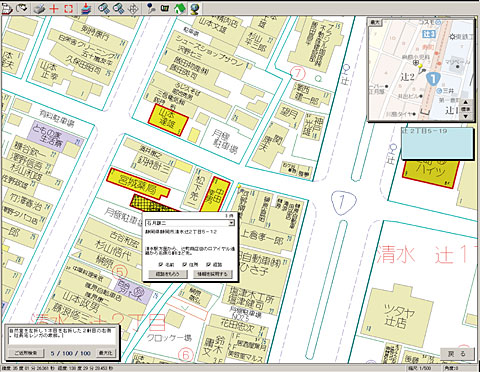Click the 戻る button at bottom right
Screen dimensions: 480x372
tap(457, 354)
